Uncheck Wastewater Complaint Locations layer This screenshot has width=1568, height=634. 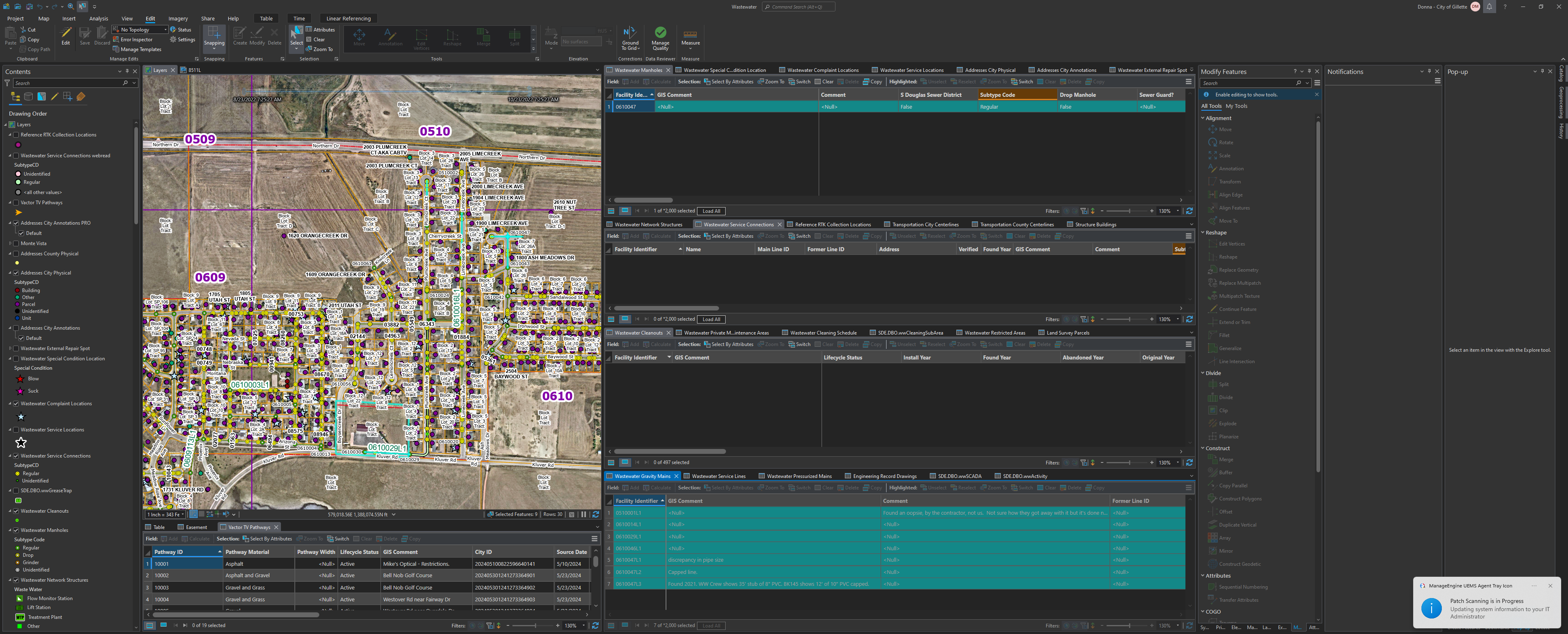(16, 404)
